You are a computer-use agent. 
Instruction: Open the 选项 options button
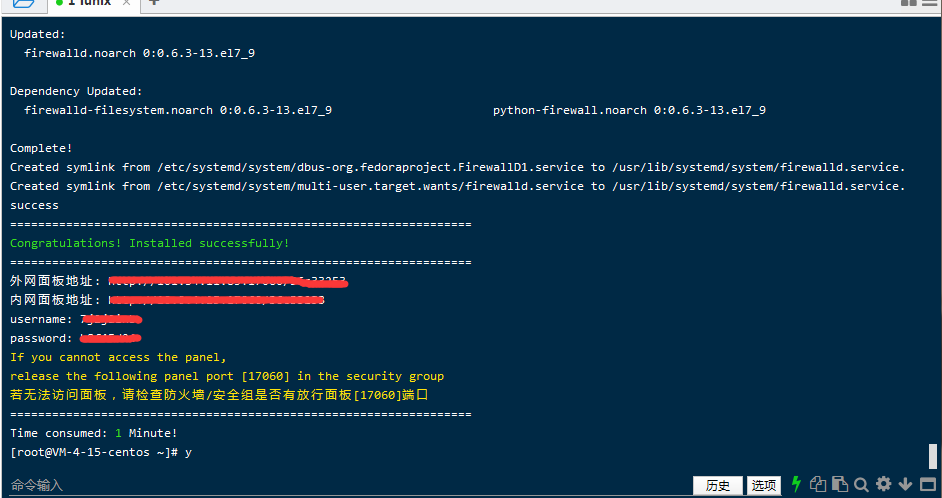[764, 485]
